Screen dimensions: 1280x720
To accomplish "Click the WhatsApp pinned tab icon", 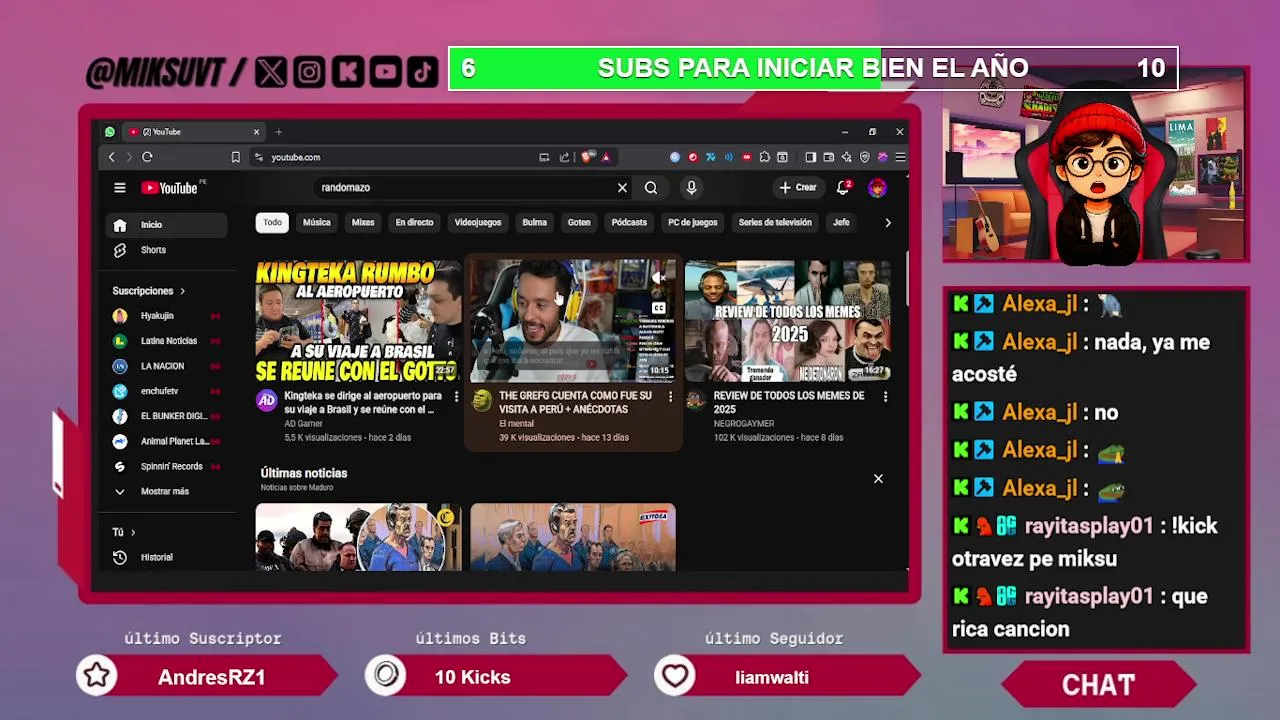I will 109,132.
